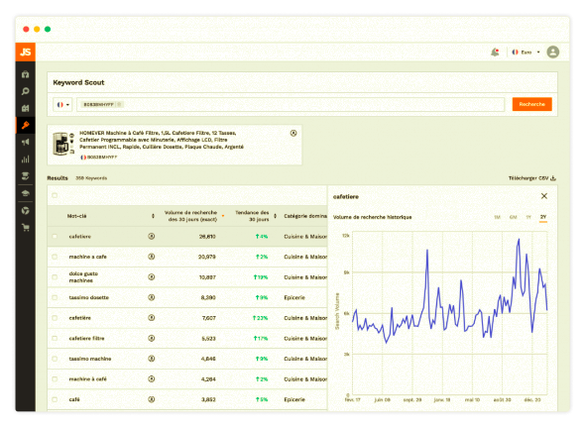Open the megaphone advertising icon
Image resolution: width=585 pixels, height=427 pixels.
tap(25, 142)
